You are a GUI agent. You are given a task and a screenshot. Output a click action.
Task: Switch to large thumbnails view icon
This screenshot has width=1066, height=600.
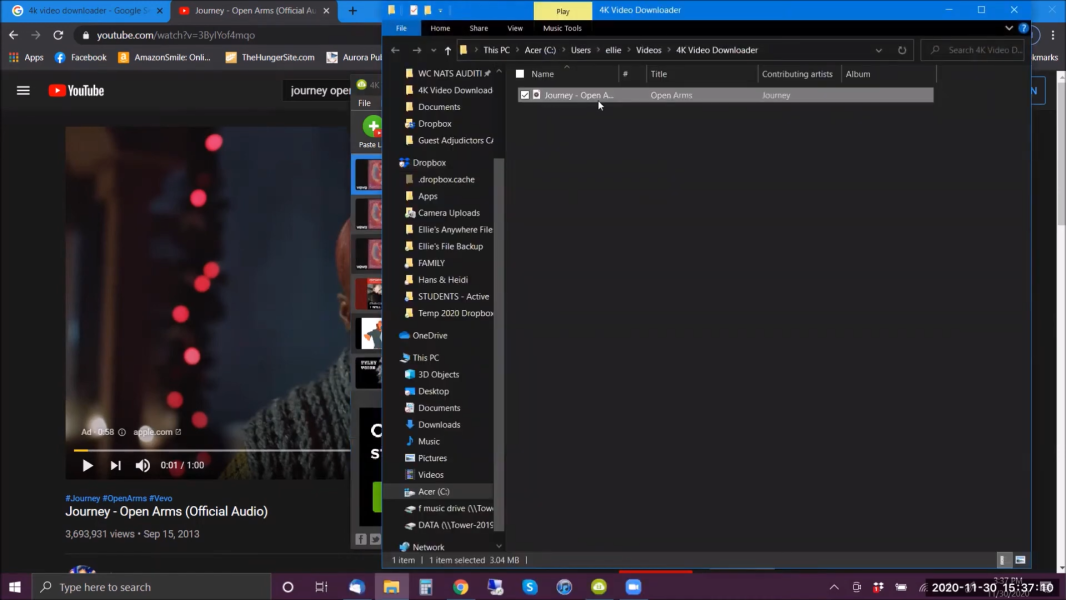tap(1020, 560)
